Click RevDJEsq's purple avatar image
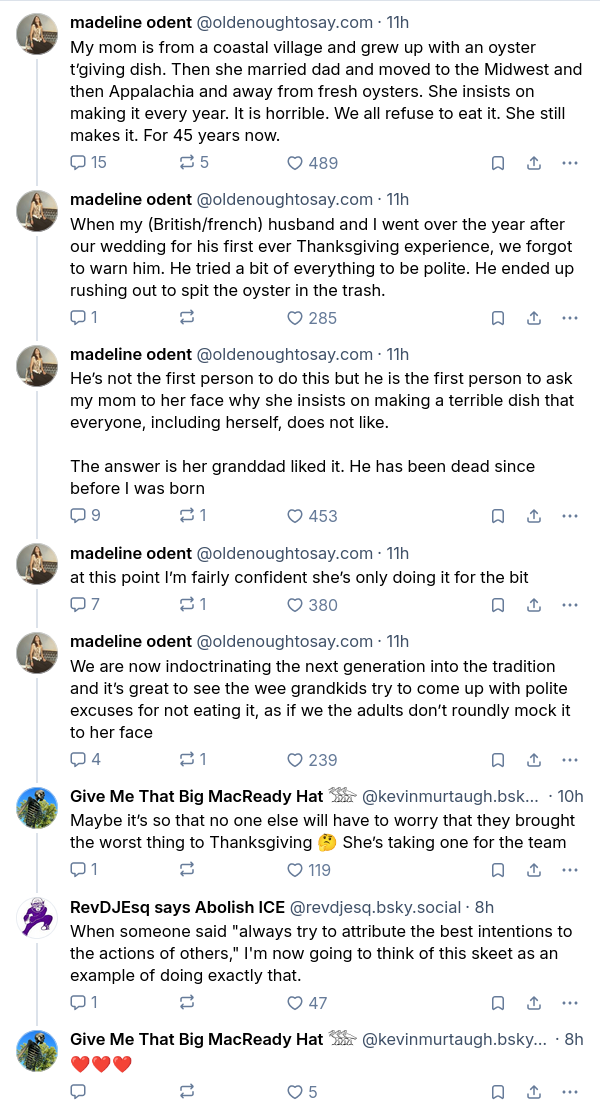600x1107 pixels. coord(37,917)
